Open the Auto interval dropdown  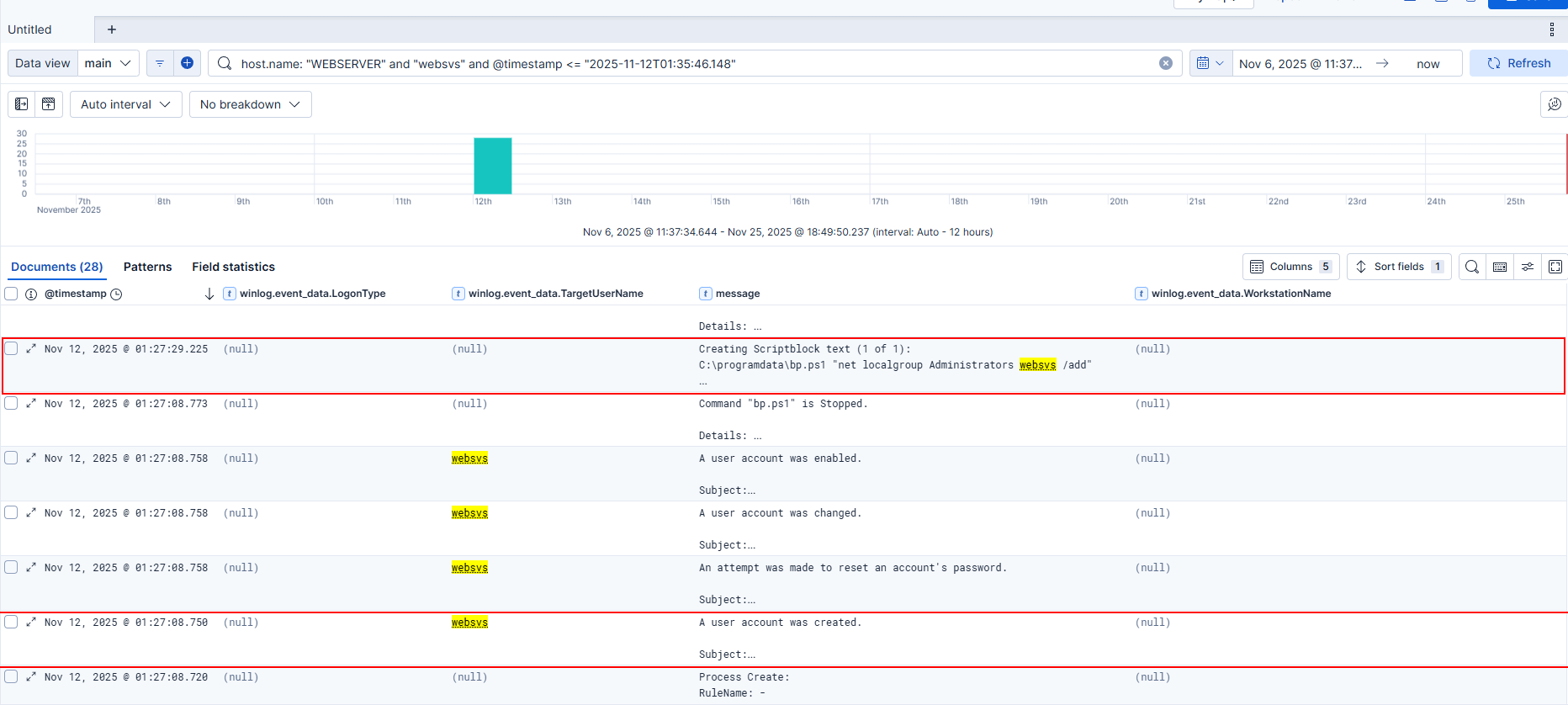(125, 104)
